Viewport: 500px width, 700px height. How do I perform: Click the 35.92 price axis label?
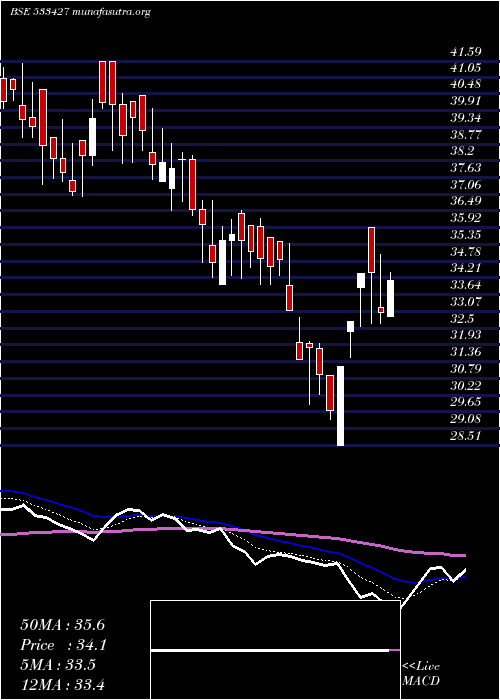pos(466,218)
